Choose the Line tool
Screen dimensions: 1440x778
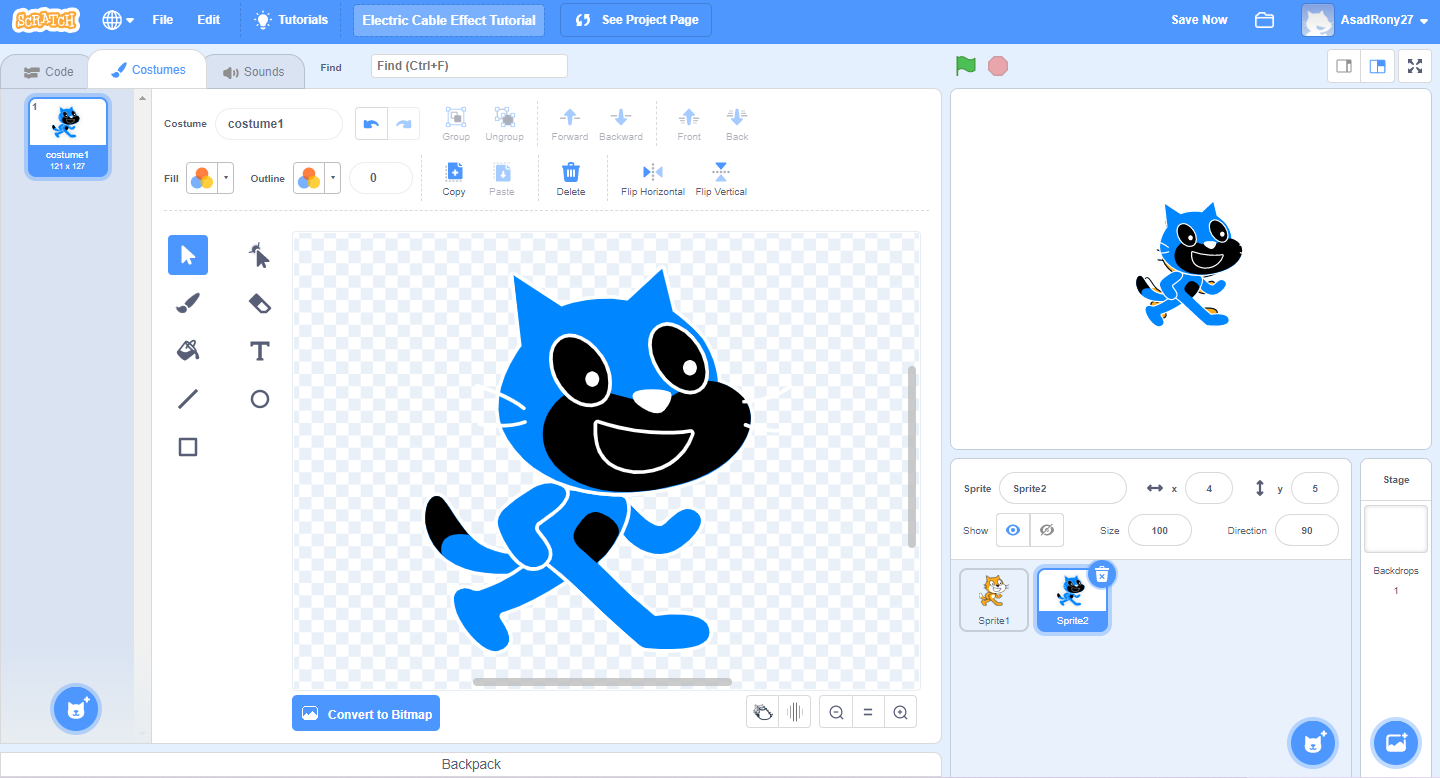coord(187,398)
